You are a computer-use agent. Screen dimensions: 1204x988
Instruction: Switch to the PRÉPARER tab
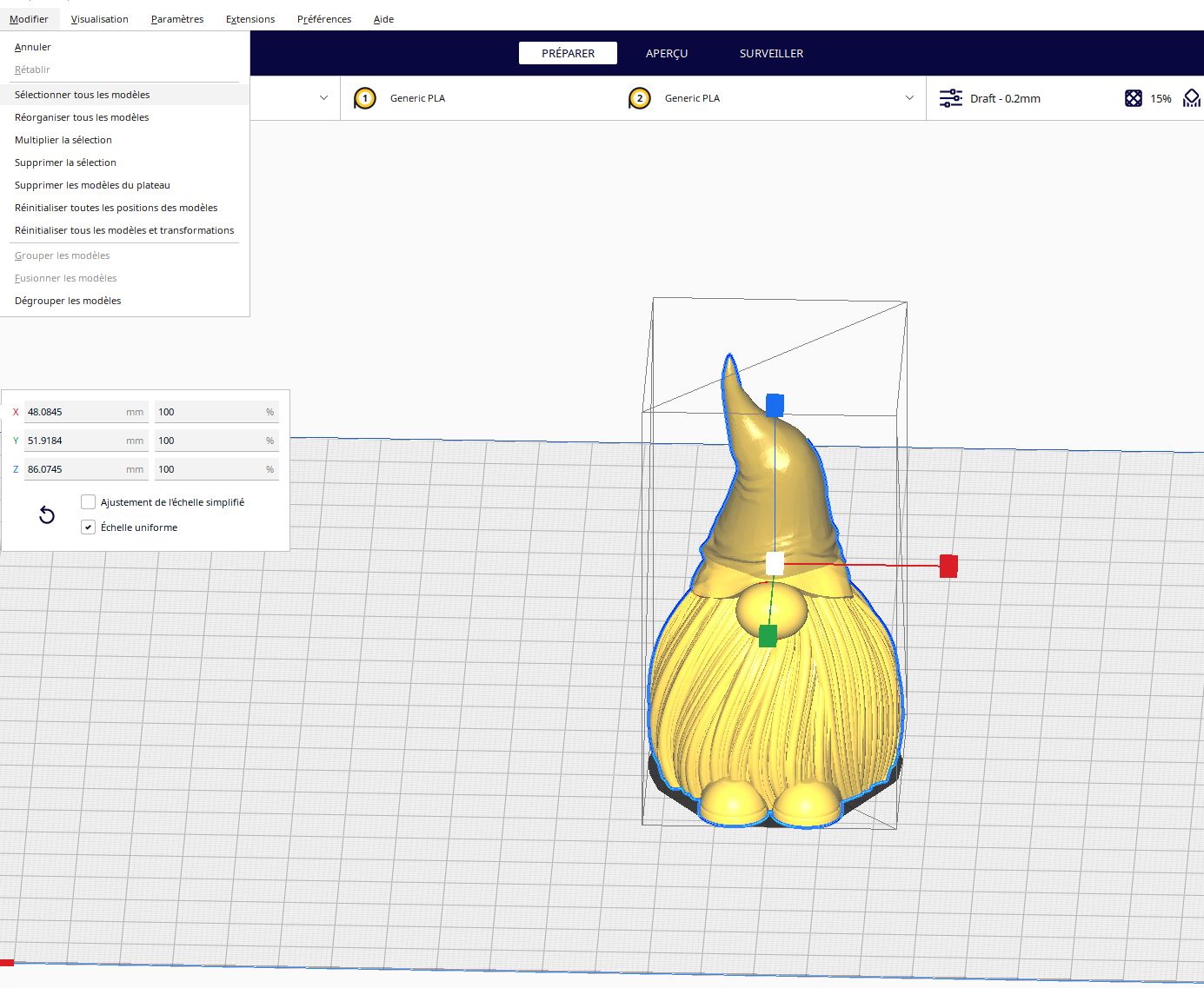(x=568, y=53)
